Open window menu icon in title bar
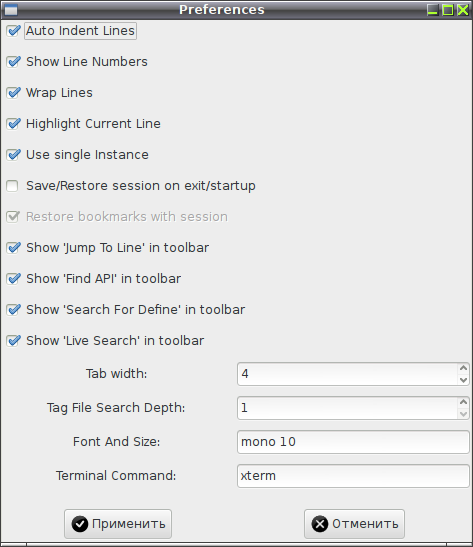This screenshot has height=547, width=473. tap(10, 10)
